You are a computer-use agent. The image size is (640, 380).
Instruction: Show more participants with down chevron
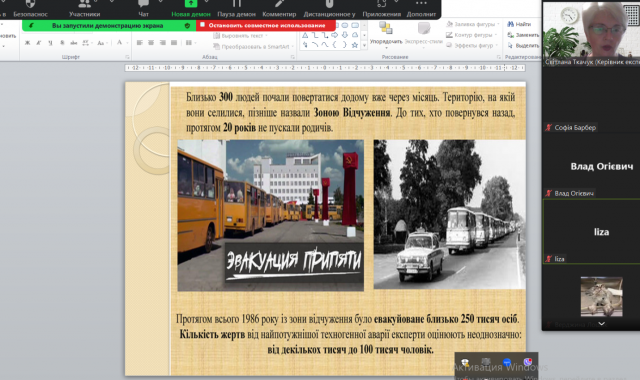point(602,324)
